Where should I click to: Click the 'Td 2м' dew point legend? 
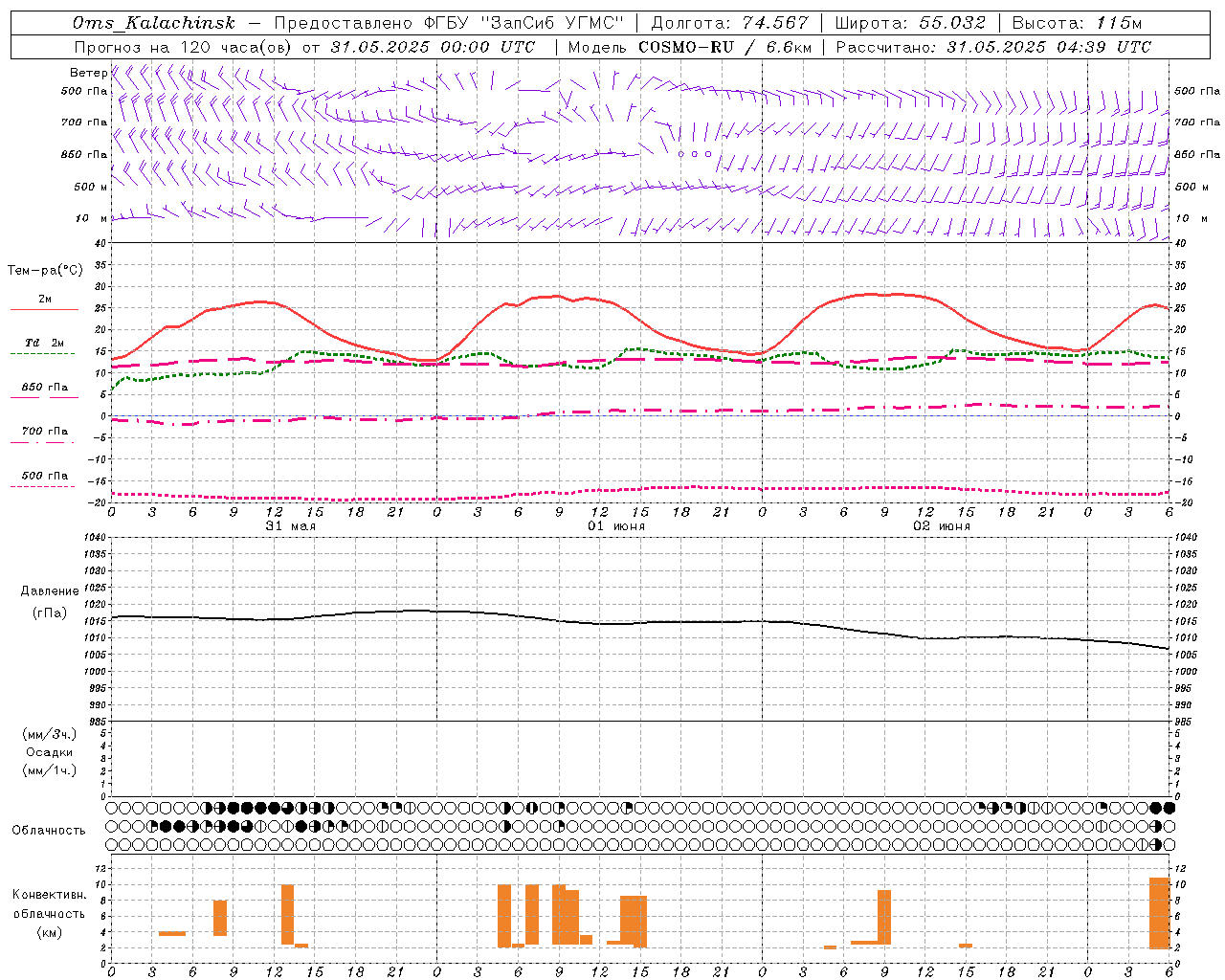click(45, 343)
